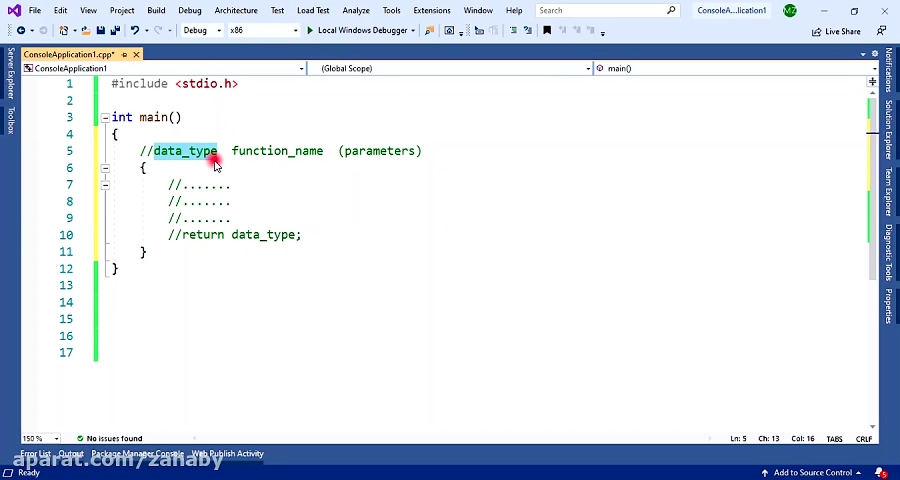Click the Navigate Backward arrow icon

coord(20,30)
